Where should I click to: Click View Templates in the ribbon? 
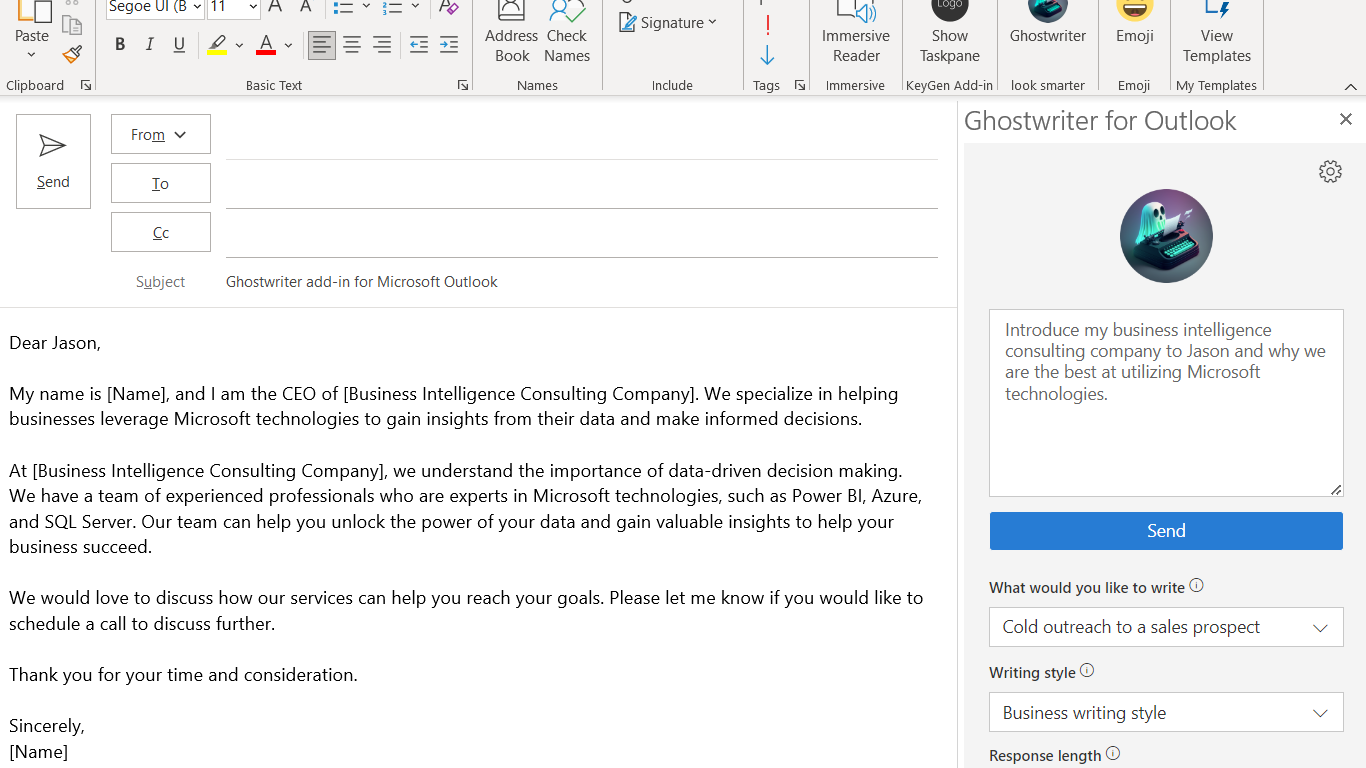[x=1216, y=35]
